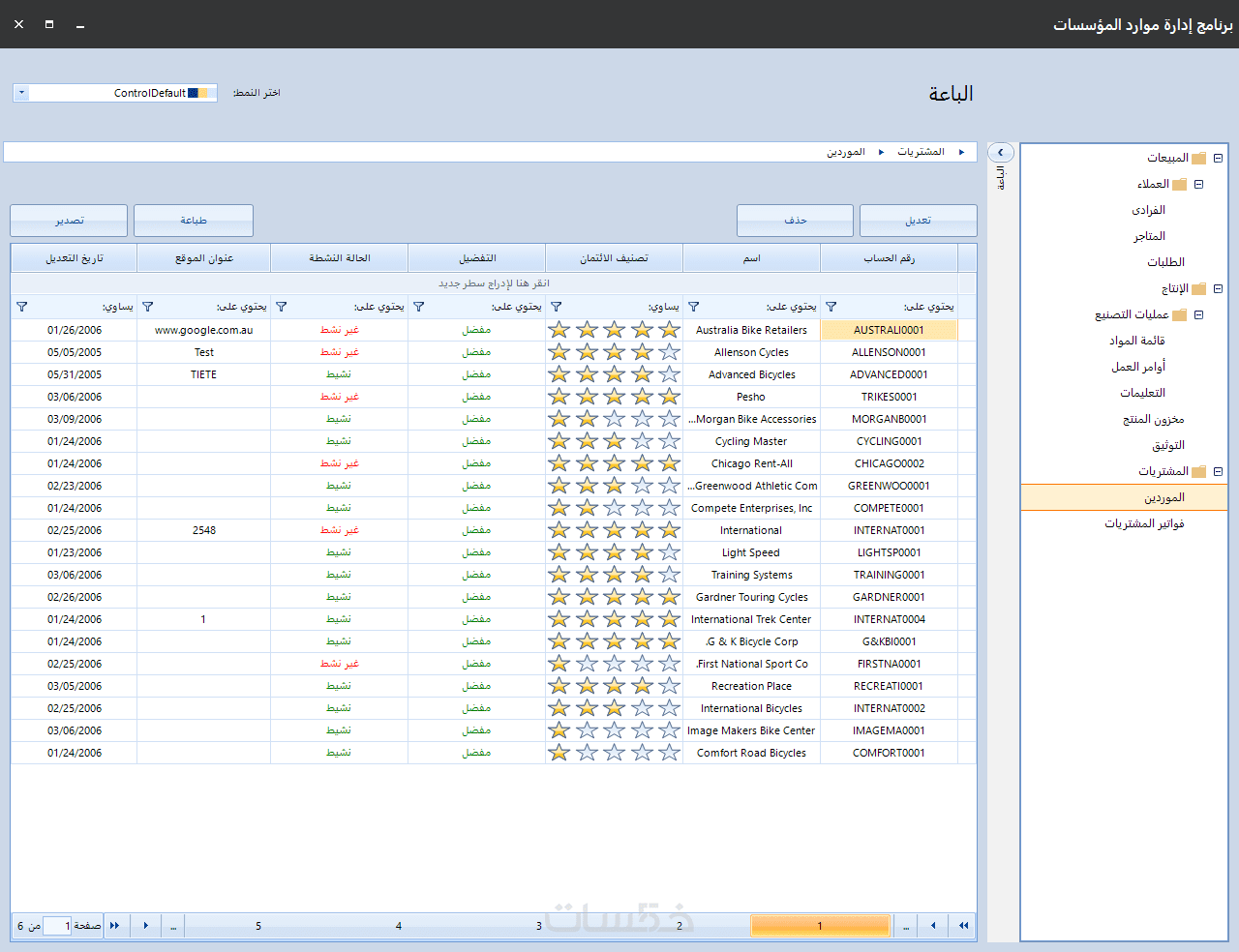This screenshot has width=1239, height=952.
Task: Open أوامر العمل from the tree
Action: click(1138, 367)
